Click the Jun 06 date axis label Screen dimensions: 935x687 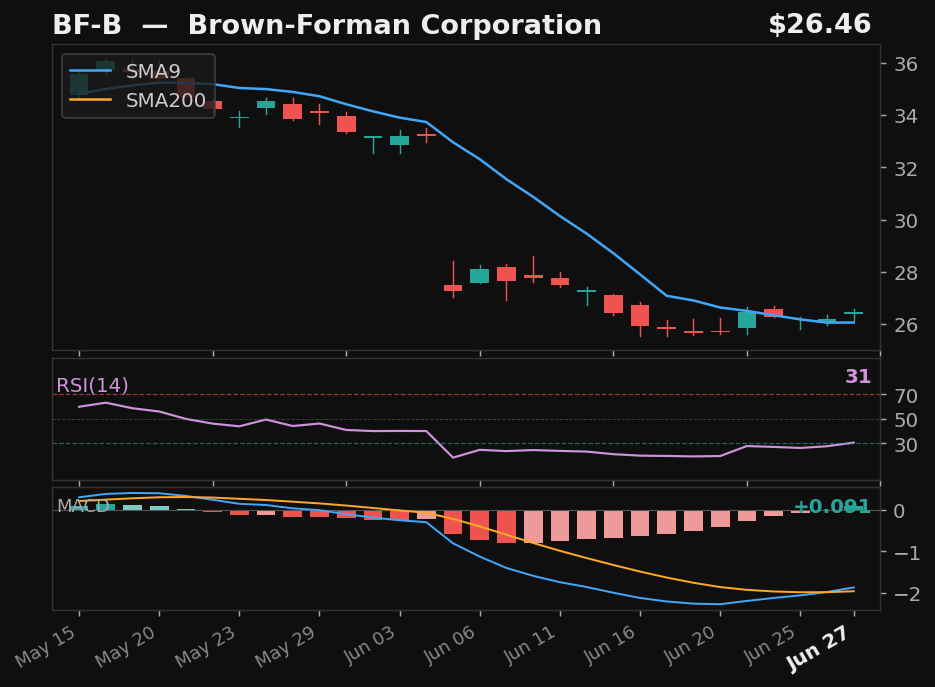point(448,645)
